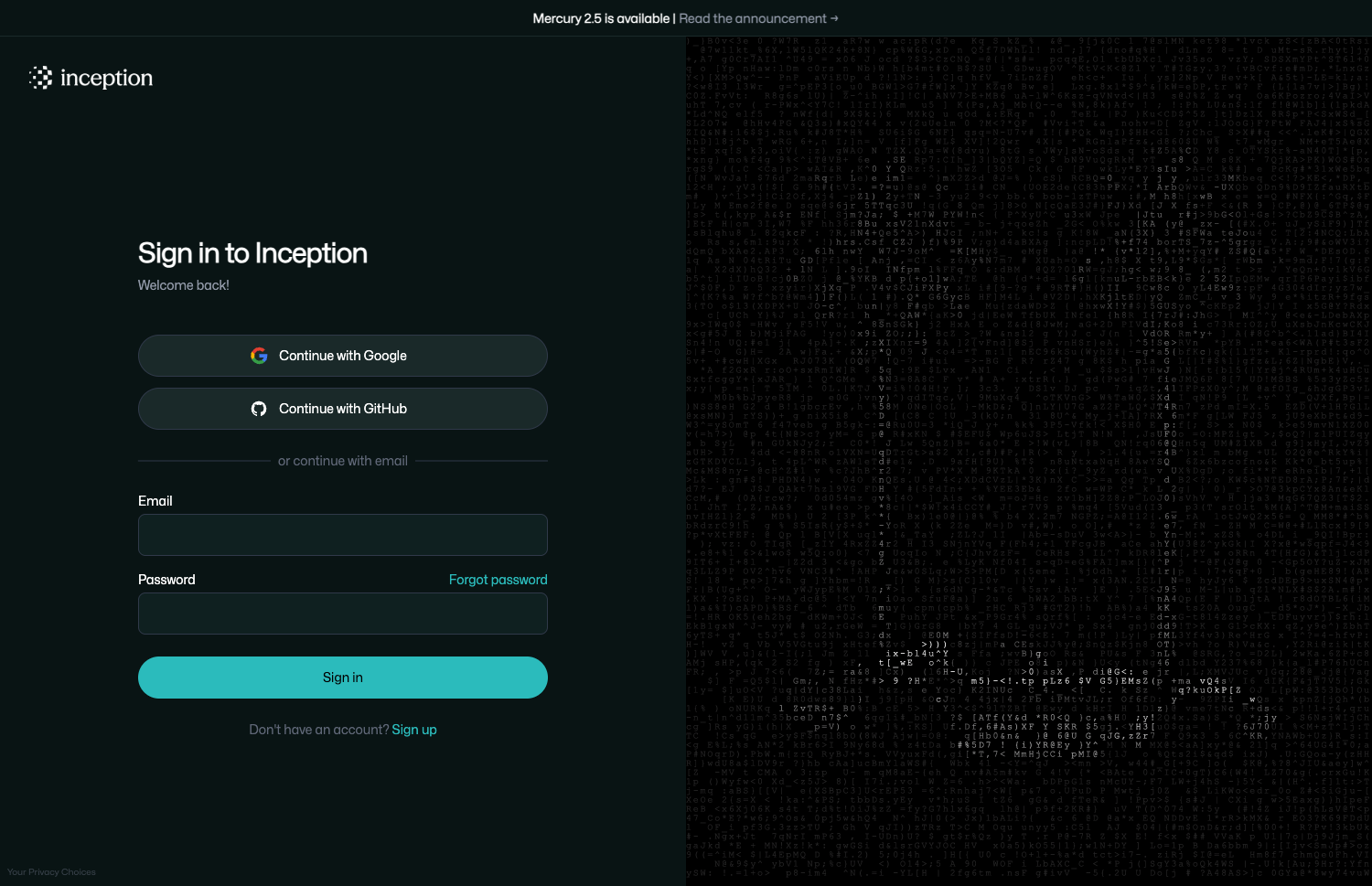
Task: Click the 'Mercury 2.5 is available' text
Action: 601,18
